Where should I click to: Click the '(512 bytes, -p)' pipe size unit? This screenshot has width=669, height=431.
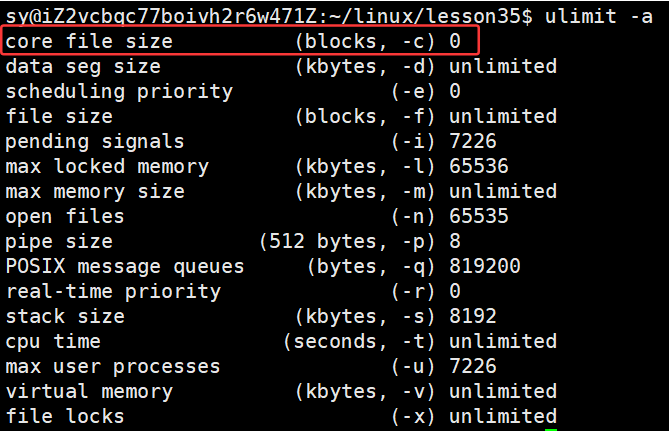pos(347,242)
